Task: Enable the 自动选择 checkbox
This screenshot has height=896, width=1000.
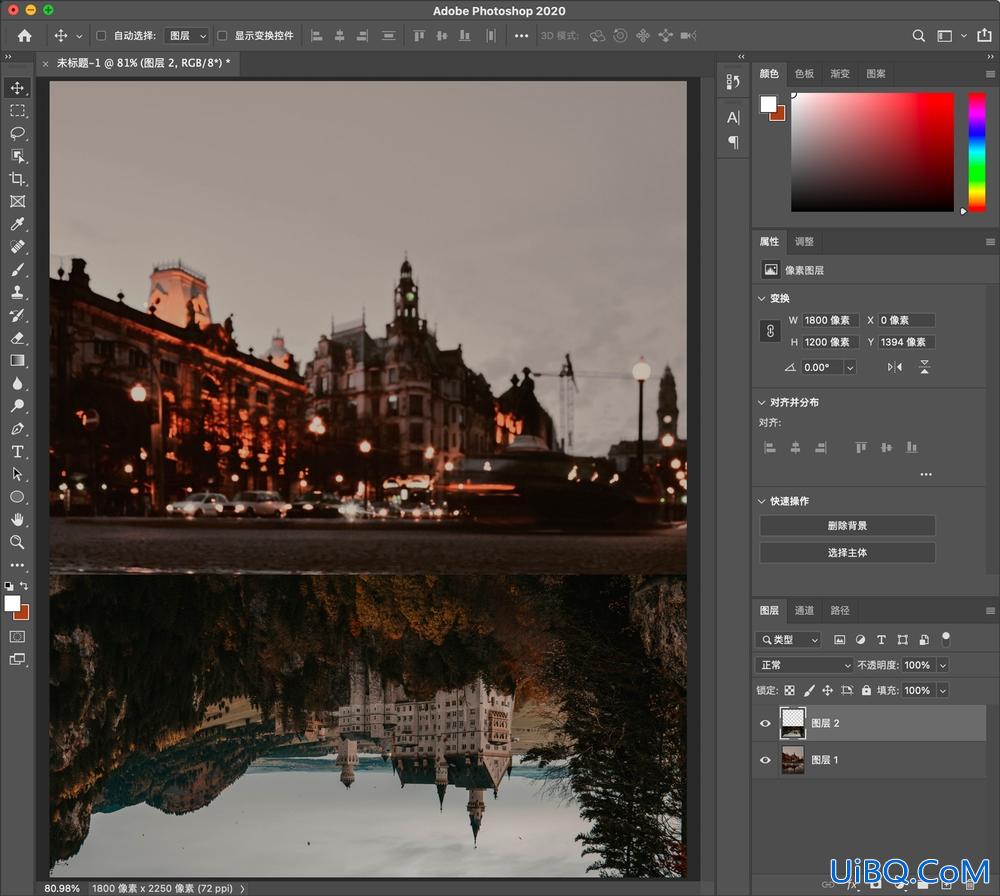Action: coord(101,36)
